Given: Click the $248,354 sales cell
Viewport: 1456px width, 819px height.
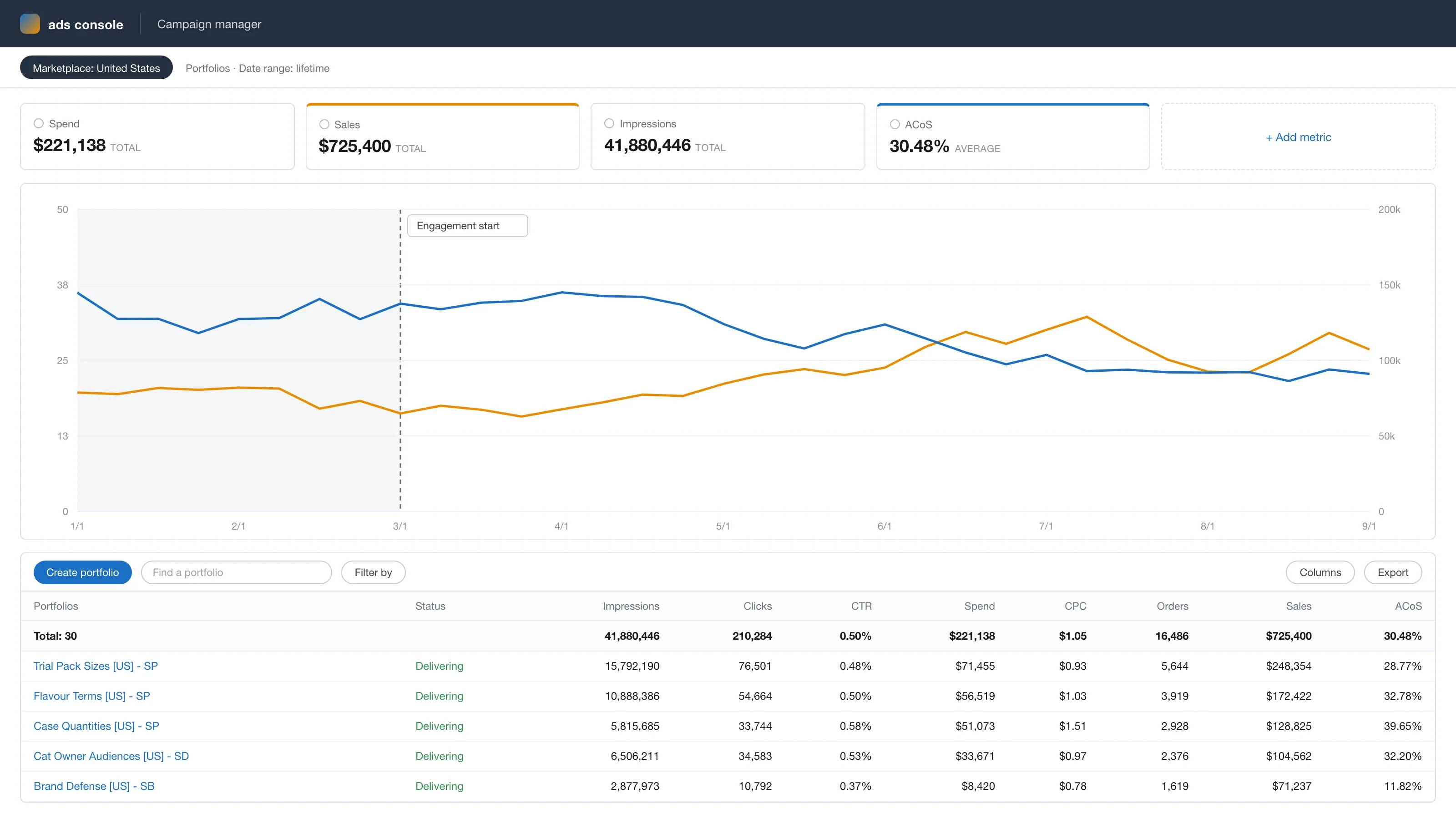Looking at the screenshot, I should tap(1289, 666).
